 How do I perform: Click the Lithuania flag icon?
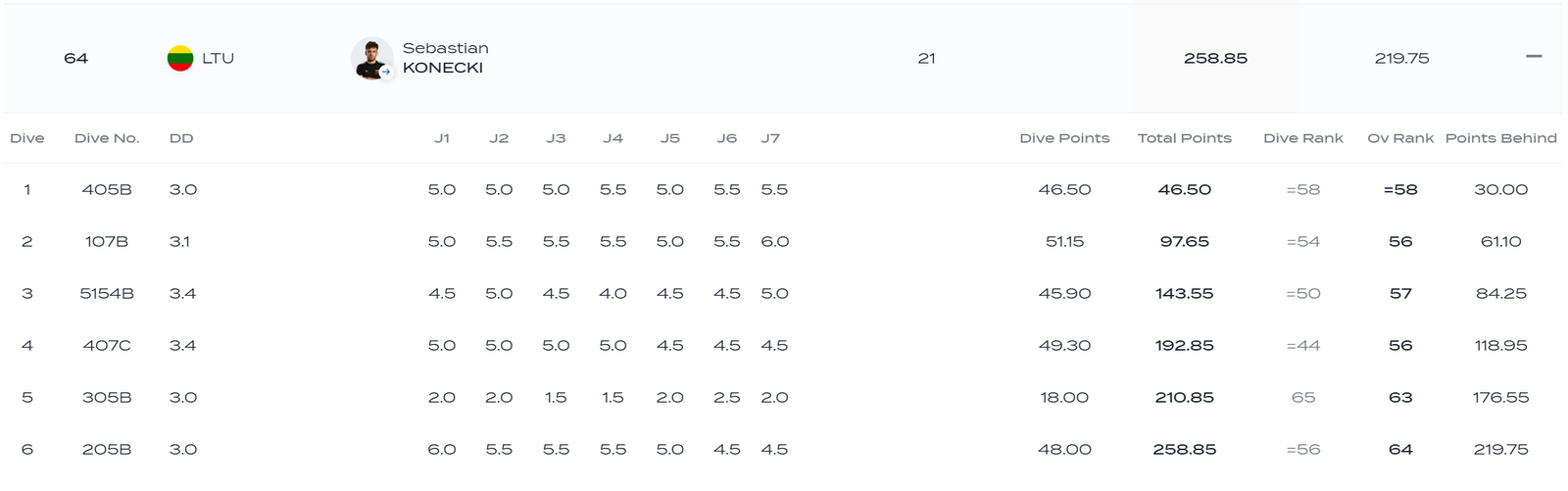pyautogui.click(x=180, y=59)
